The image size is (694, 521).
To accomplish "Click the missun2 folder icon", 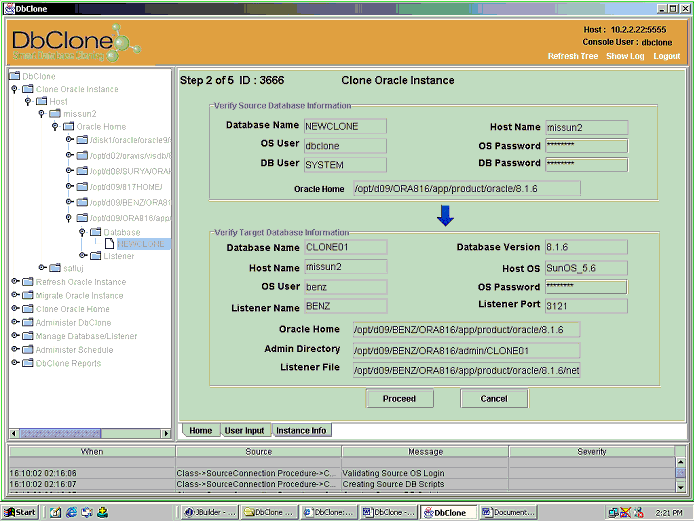I will (55, 113).
